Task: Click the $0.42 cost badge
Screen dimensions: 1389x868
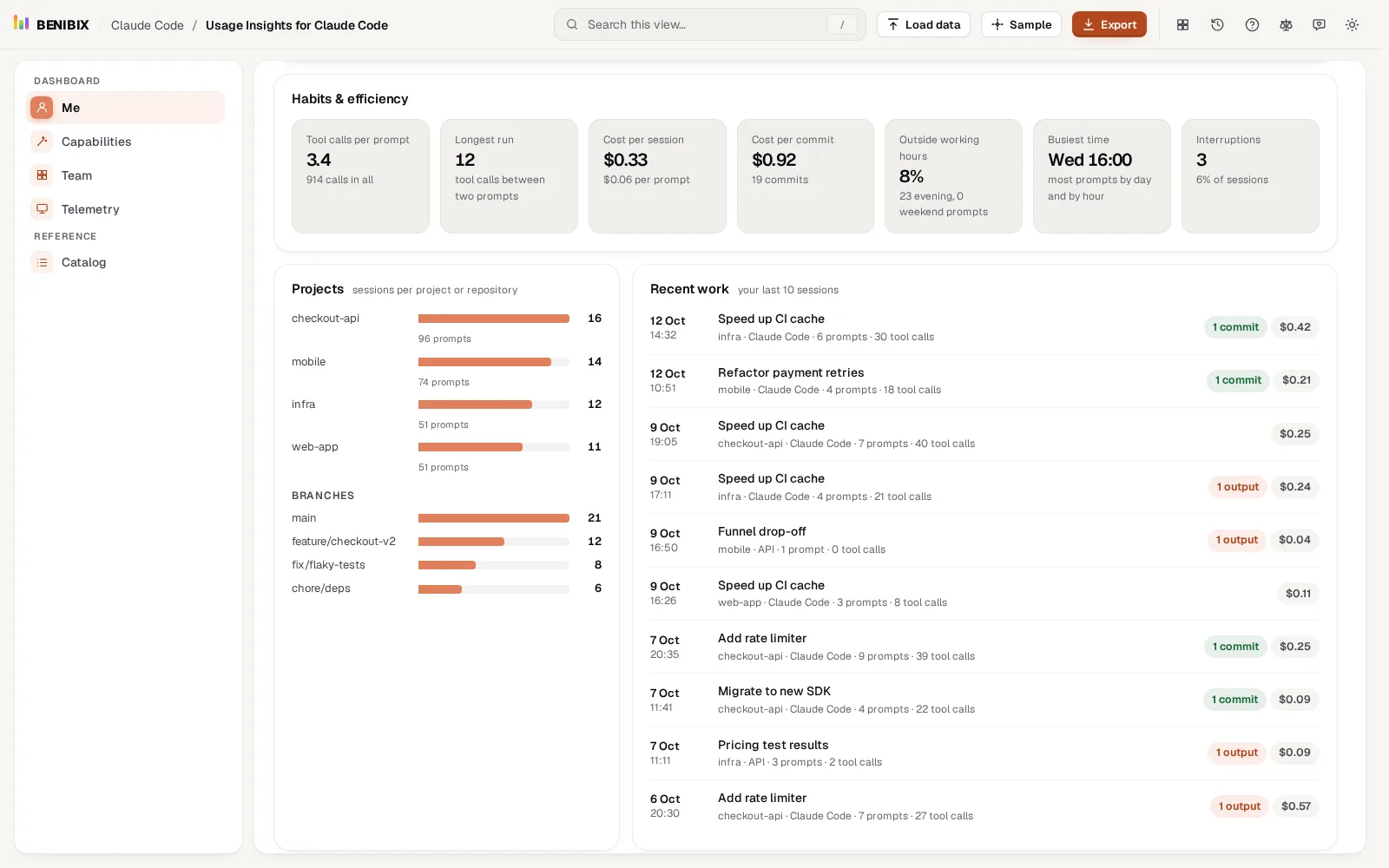Action: point(1294,327)
